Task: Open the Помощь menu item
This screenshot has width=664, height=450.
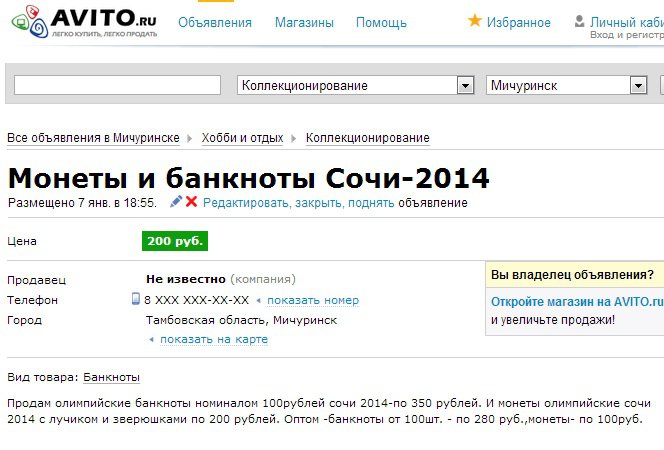Action: click(x=381, y=22)
